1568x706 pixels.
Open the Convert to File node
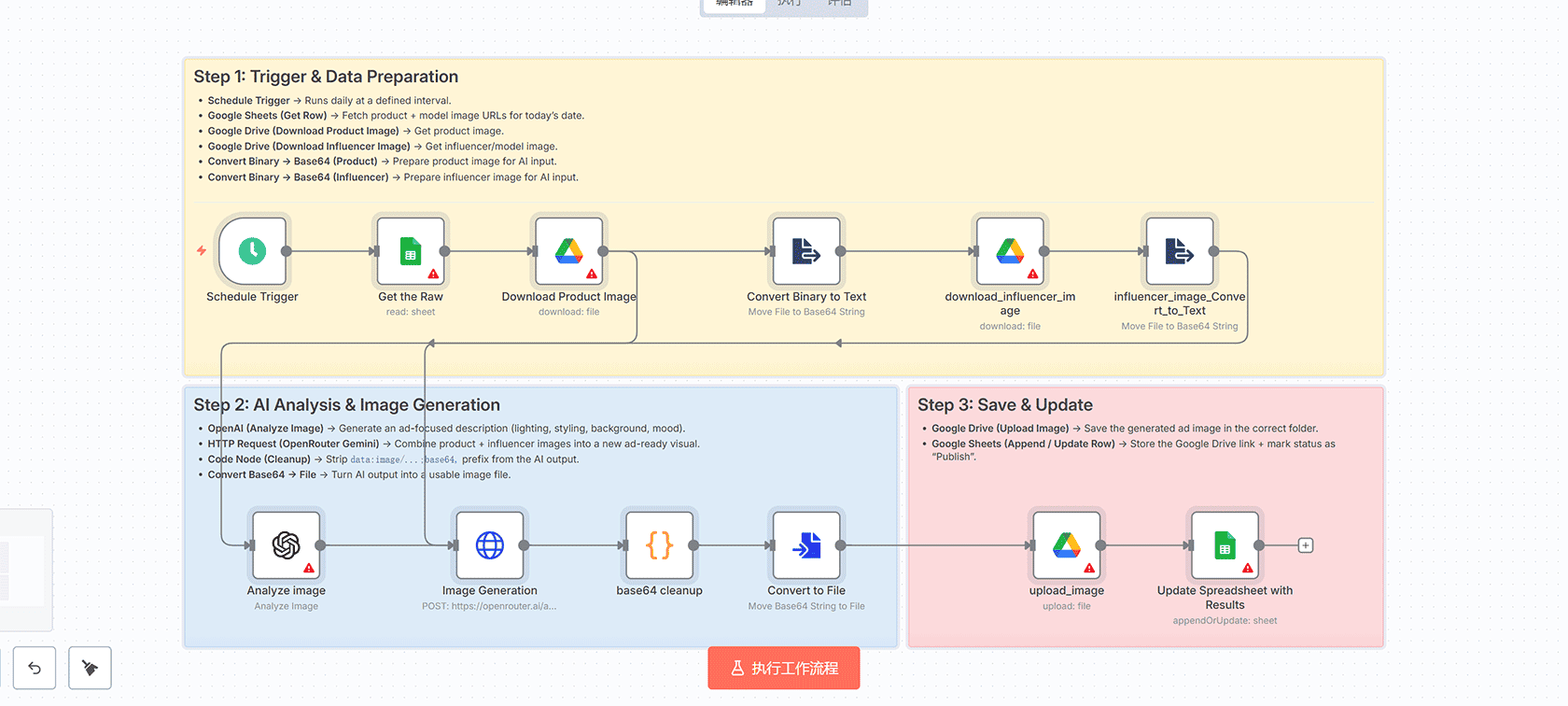(x=806, y=545)
